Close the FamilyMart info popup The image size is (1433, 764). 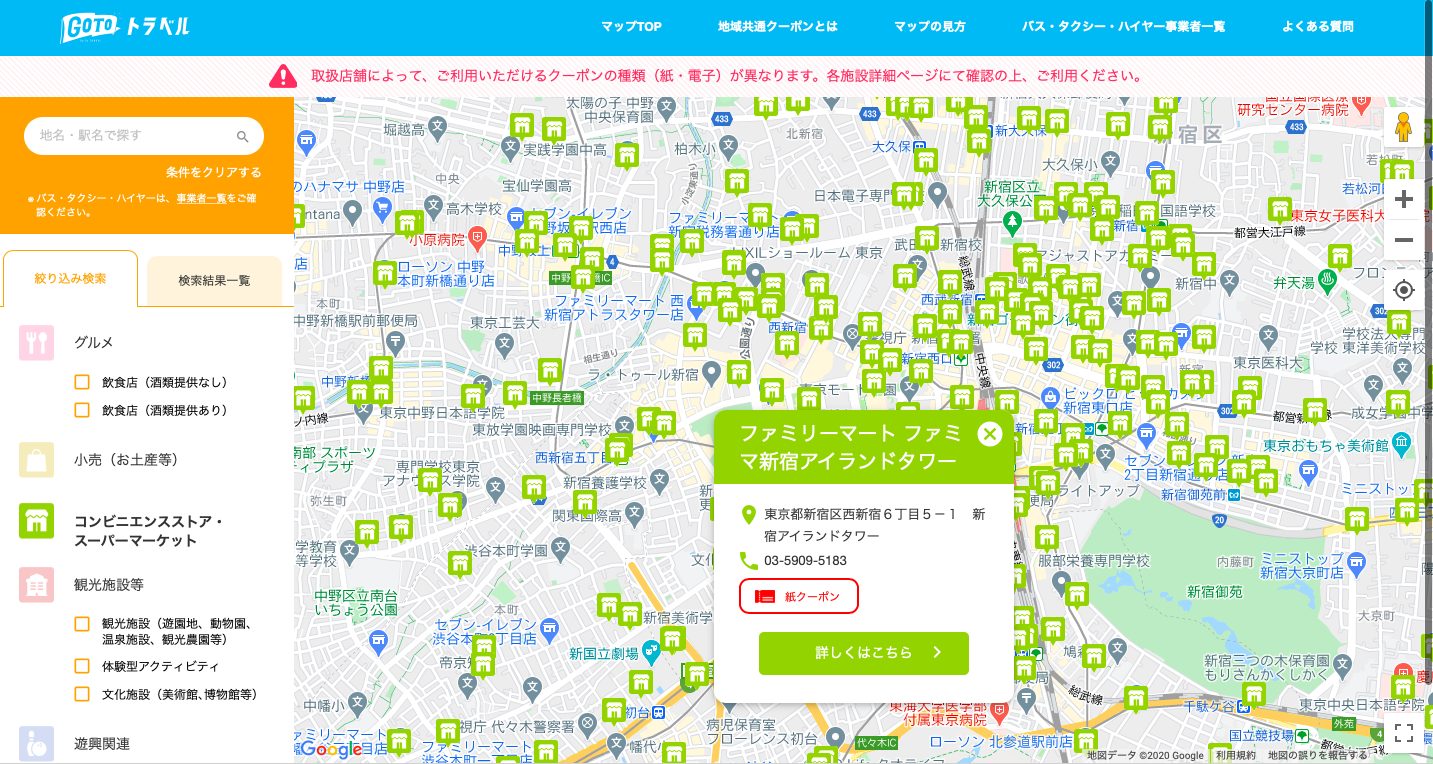(x=989, y=433)
